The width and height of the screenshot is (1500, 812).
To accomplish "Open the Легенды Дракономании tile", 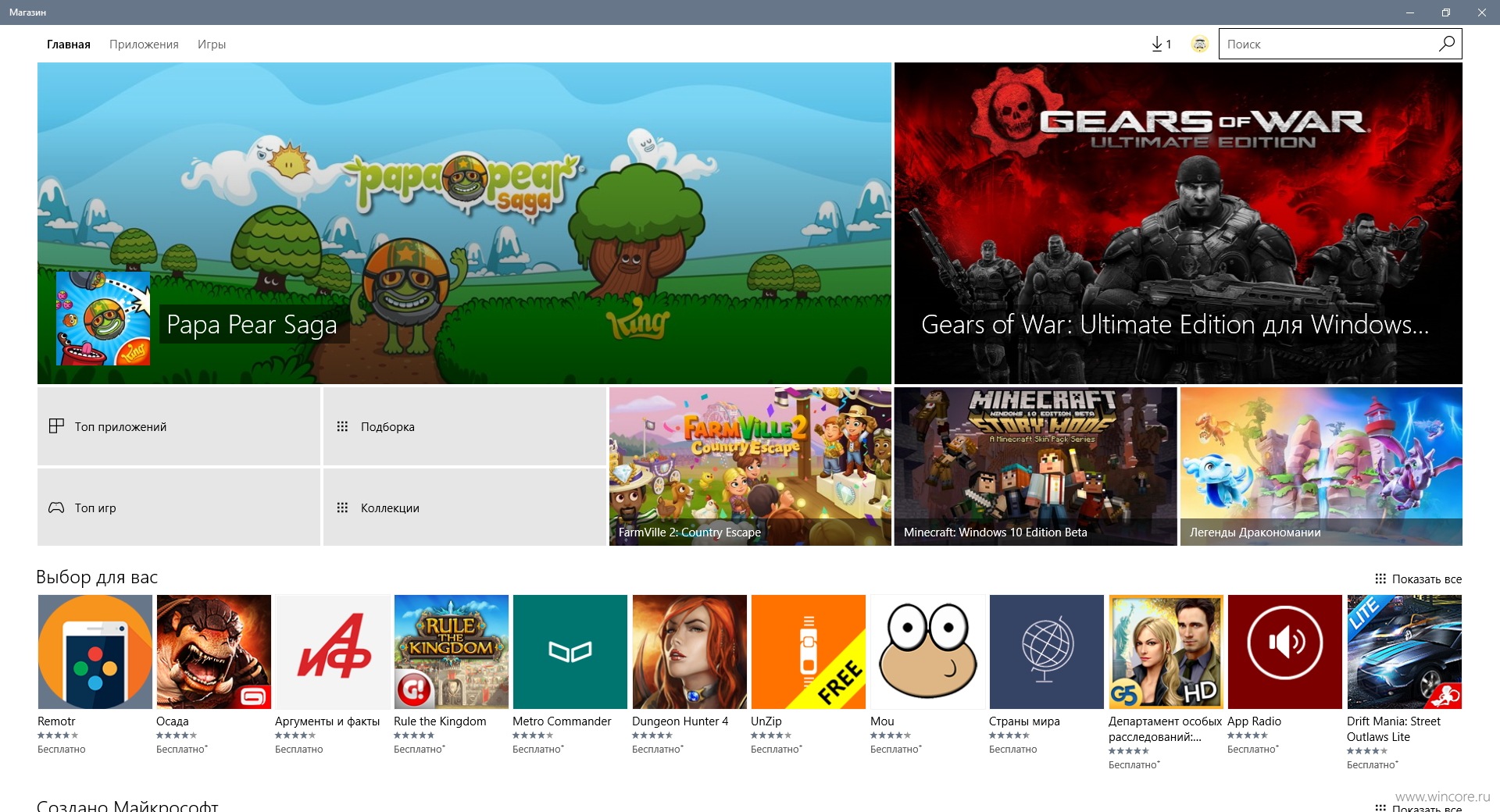I will click(1321, 466).
